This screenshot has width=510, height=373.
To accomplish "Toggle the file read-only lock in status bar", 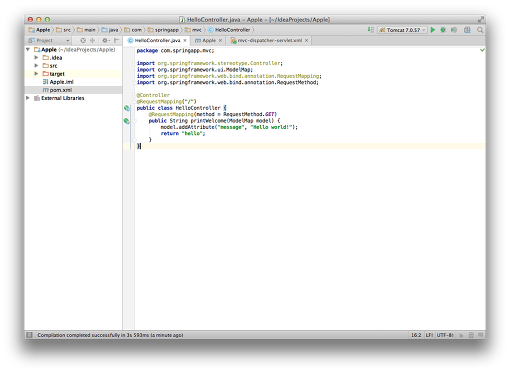I will tap(461, 335).
